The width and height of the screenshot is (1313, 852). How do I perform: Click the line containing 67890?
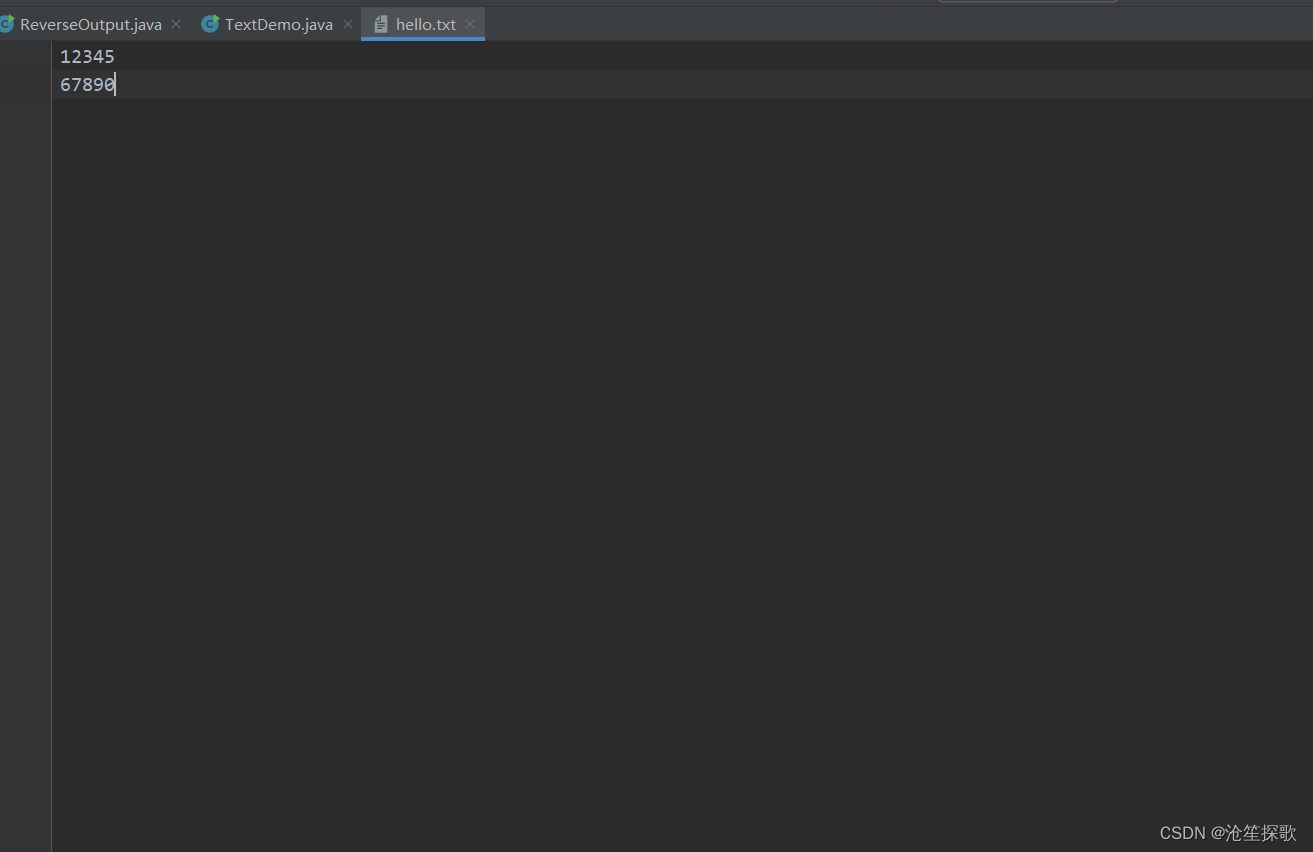tap(86, 84)
